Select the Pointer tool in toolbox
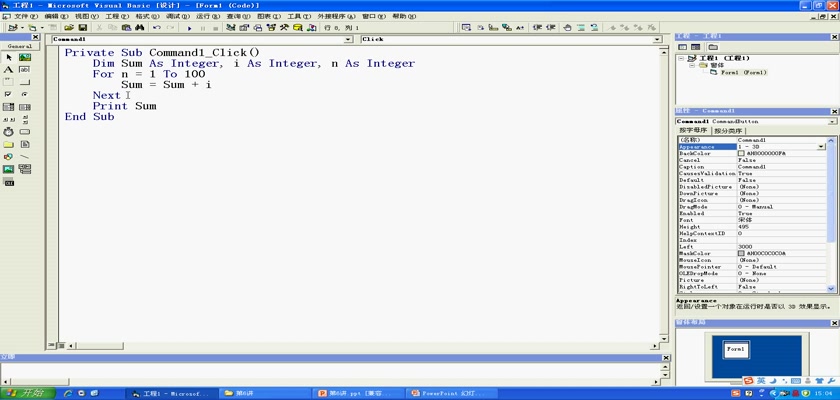840x400 pixels. [x=9, y=58]
